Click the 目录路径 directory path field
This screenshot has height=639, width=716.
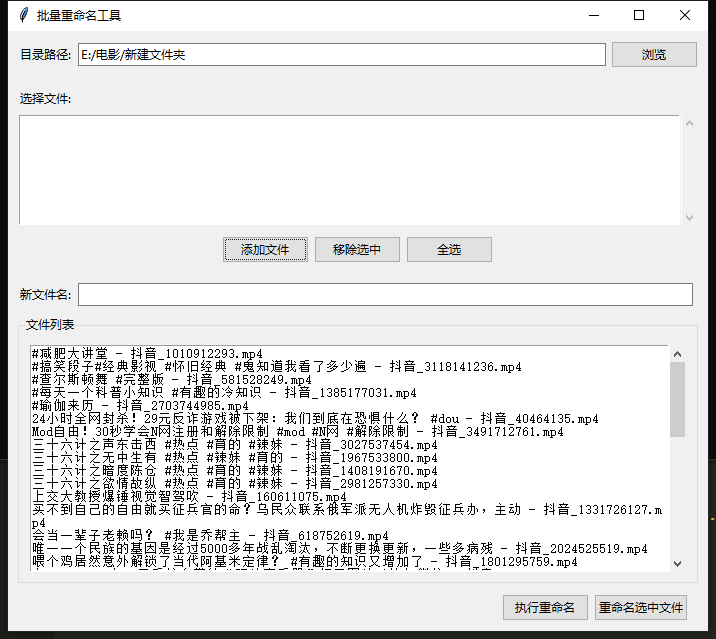(x=342, y=55)
